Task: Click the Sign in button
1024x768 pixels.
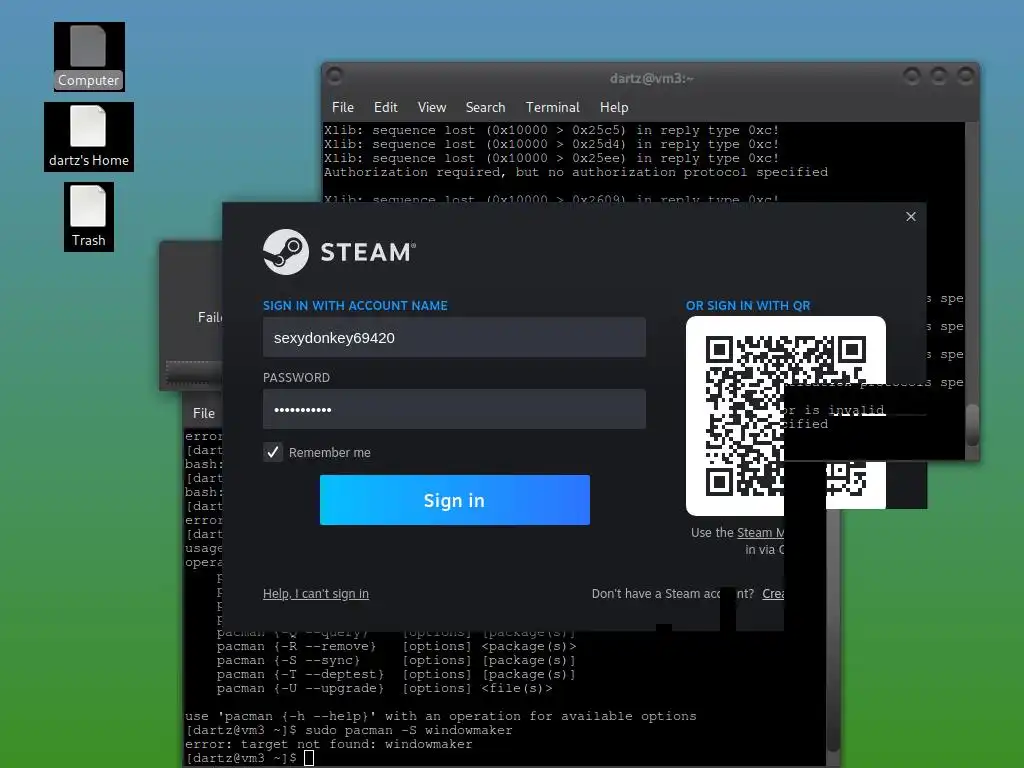Action: (455, 500)
